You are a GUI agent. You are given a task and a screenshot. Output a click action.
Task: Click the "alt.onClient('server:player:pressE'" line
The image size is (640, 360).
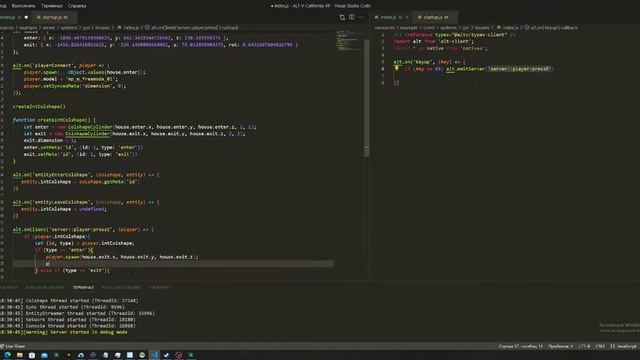[x=83, y=229]
